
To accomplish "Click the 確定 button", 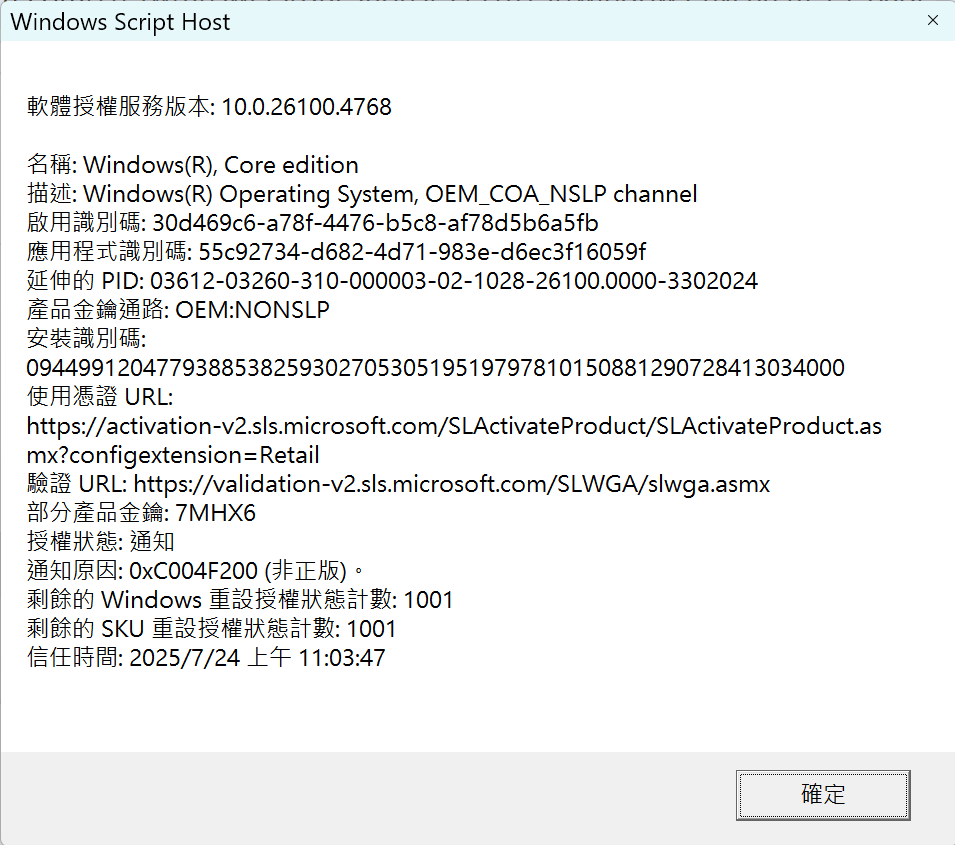I will click(823, 794).
